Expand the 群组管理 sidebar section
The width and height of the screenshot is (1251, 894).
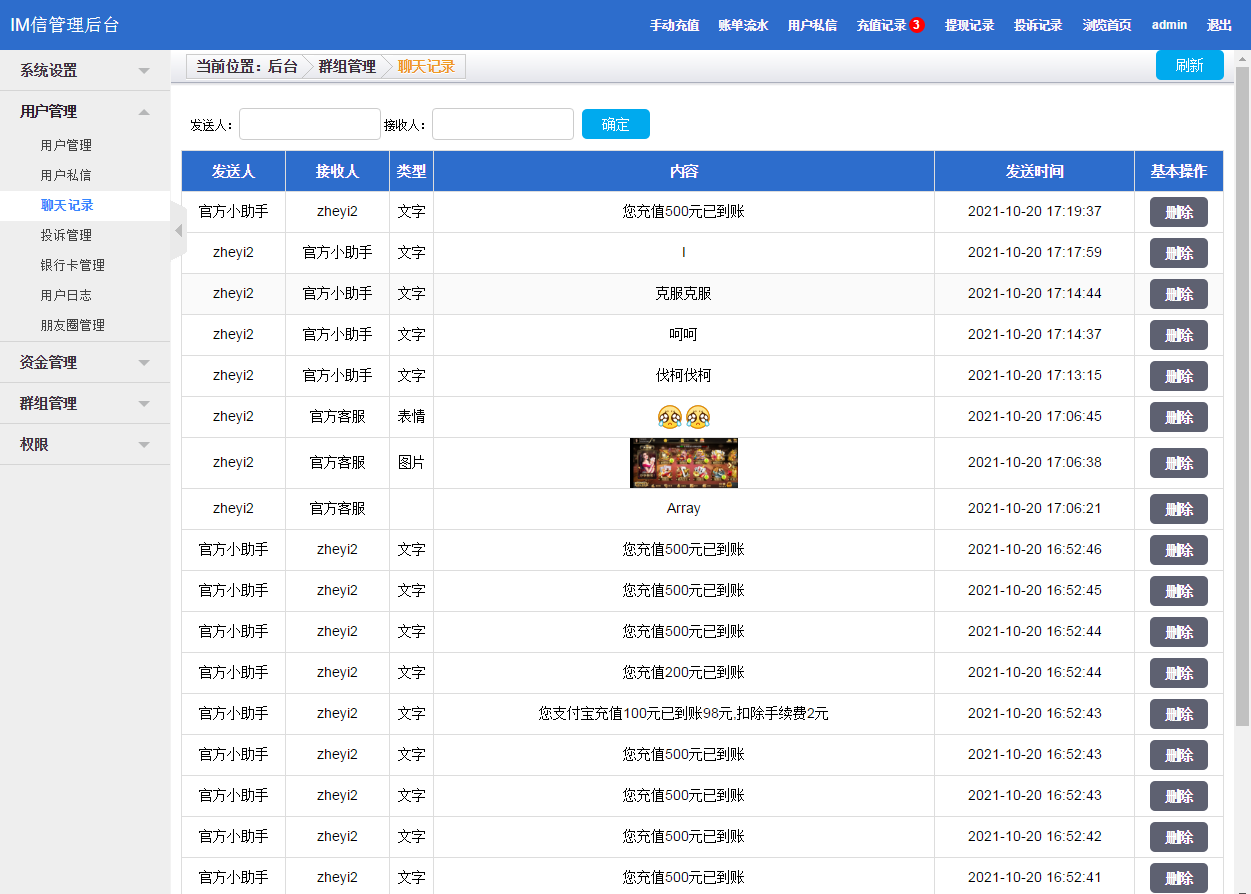coord(85,404)
